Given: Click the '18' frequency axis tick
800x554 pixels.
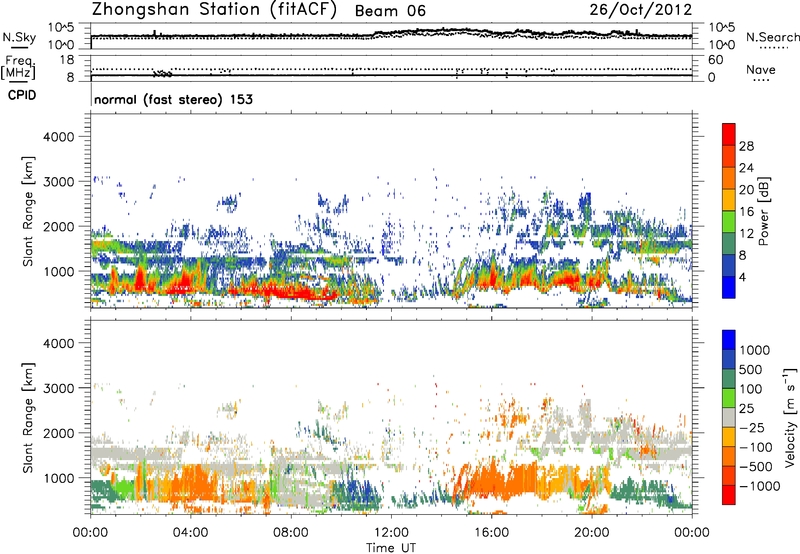Looking at the screenshot, I should [x=67, y=60].
